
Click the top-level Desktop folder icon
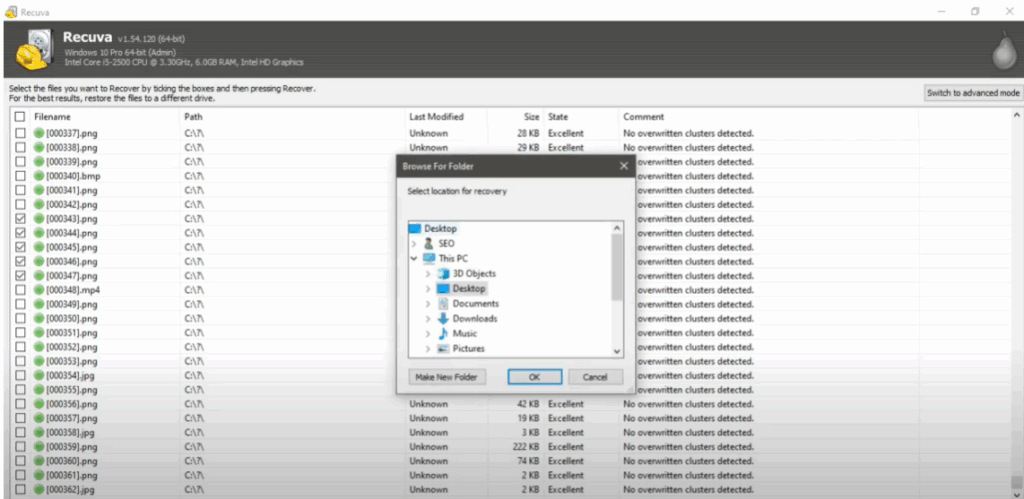[x=415, y=229]
